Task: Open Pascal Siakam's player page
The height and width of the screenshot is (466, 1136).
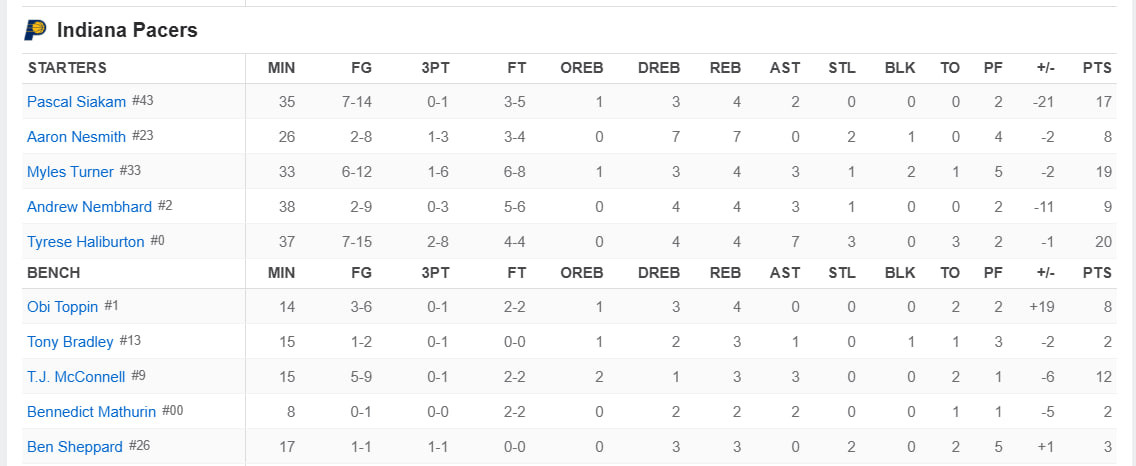Action: [x=76, y=101]
